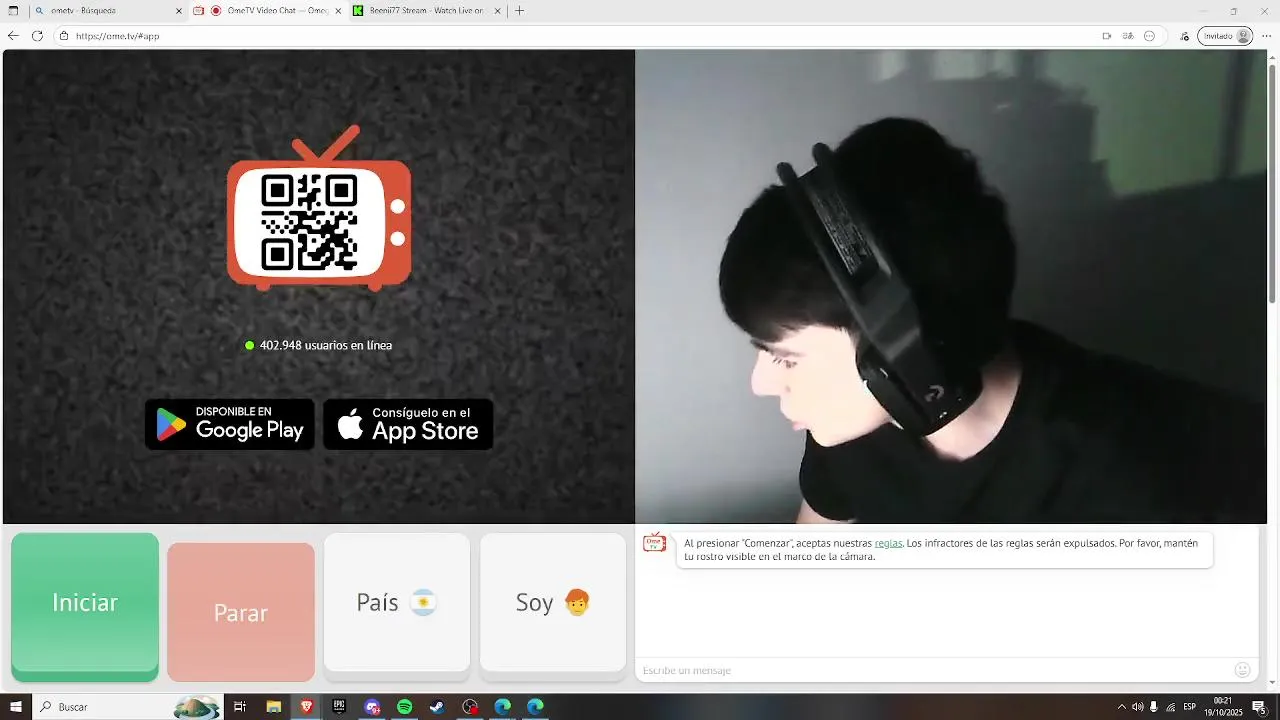Open the Windows Start menu
The width and height of the screenshot is (1280, 720).
[16, 707]
